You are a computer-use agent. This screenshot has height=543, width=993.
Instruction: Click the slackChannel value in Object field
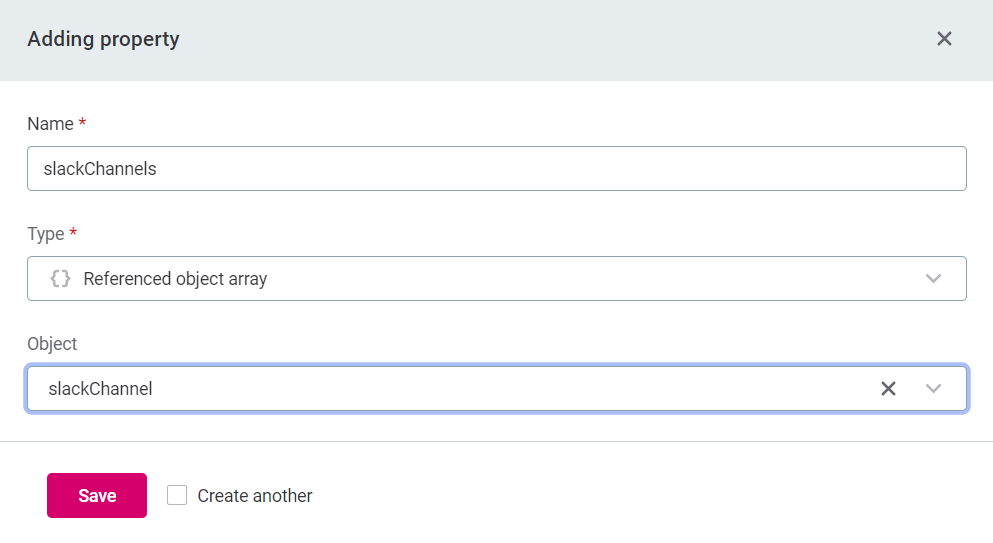click(101, 389)
